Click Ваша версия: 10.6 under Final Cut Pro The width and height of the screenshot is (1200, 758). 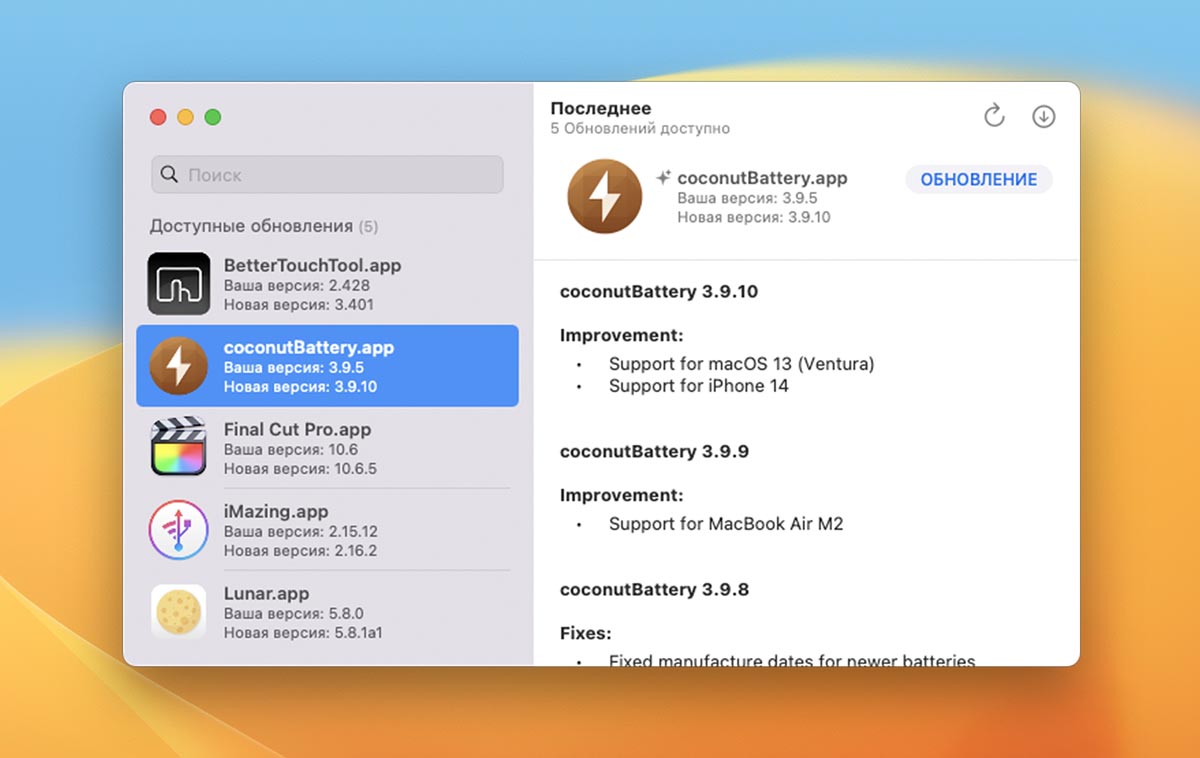coord(290,450)
